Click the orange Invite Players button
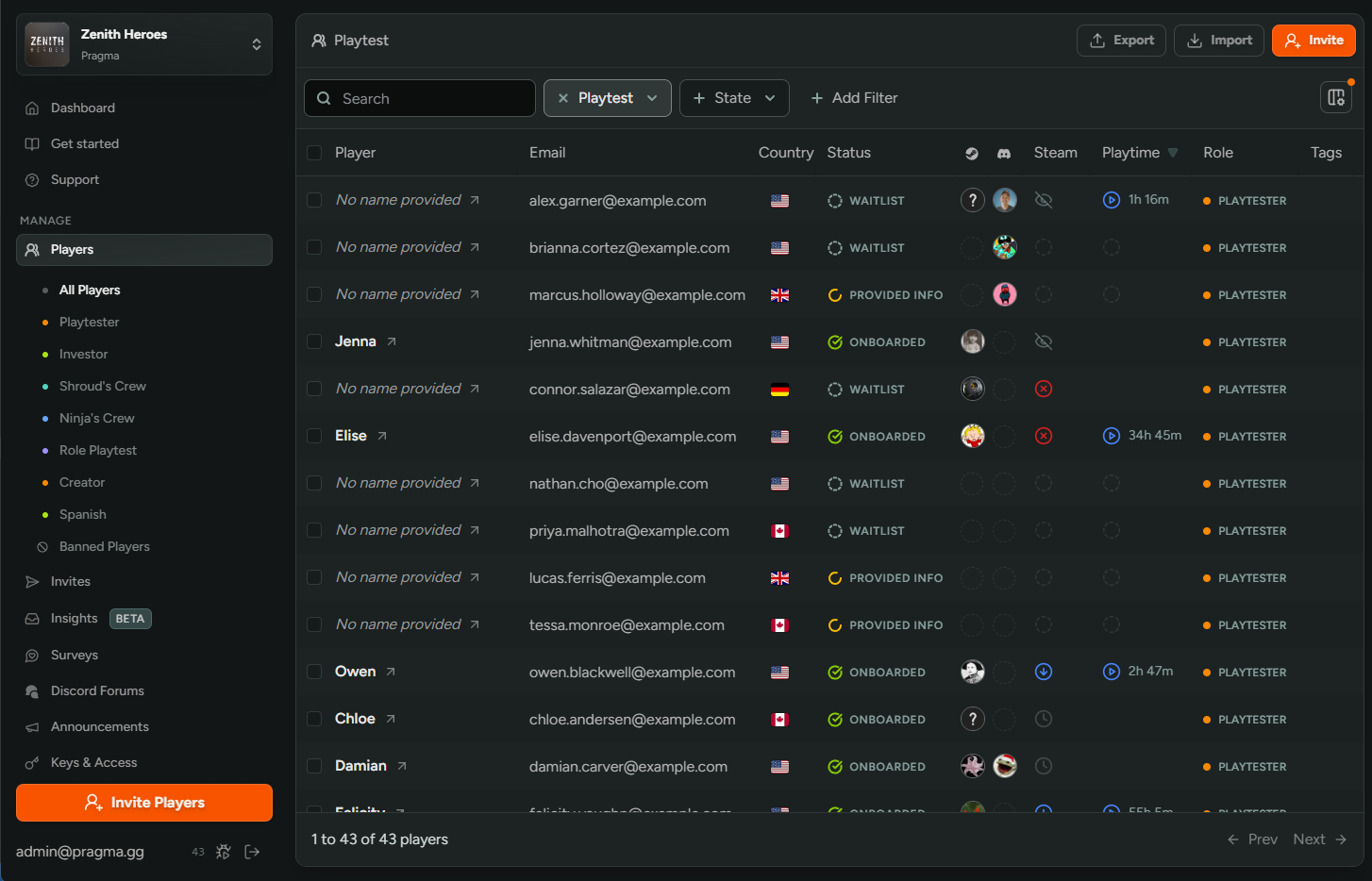The image size is (1372, 881). click(x=144, y=803)
